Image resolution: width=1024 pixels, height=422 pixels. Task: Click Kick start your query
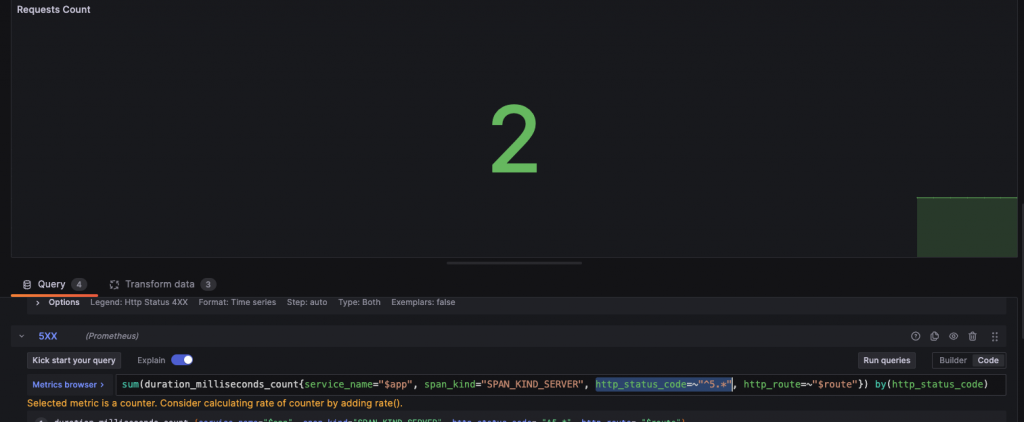click(74, 361)
